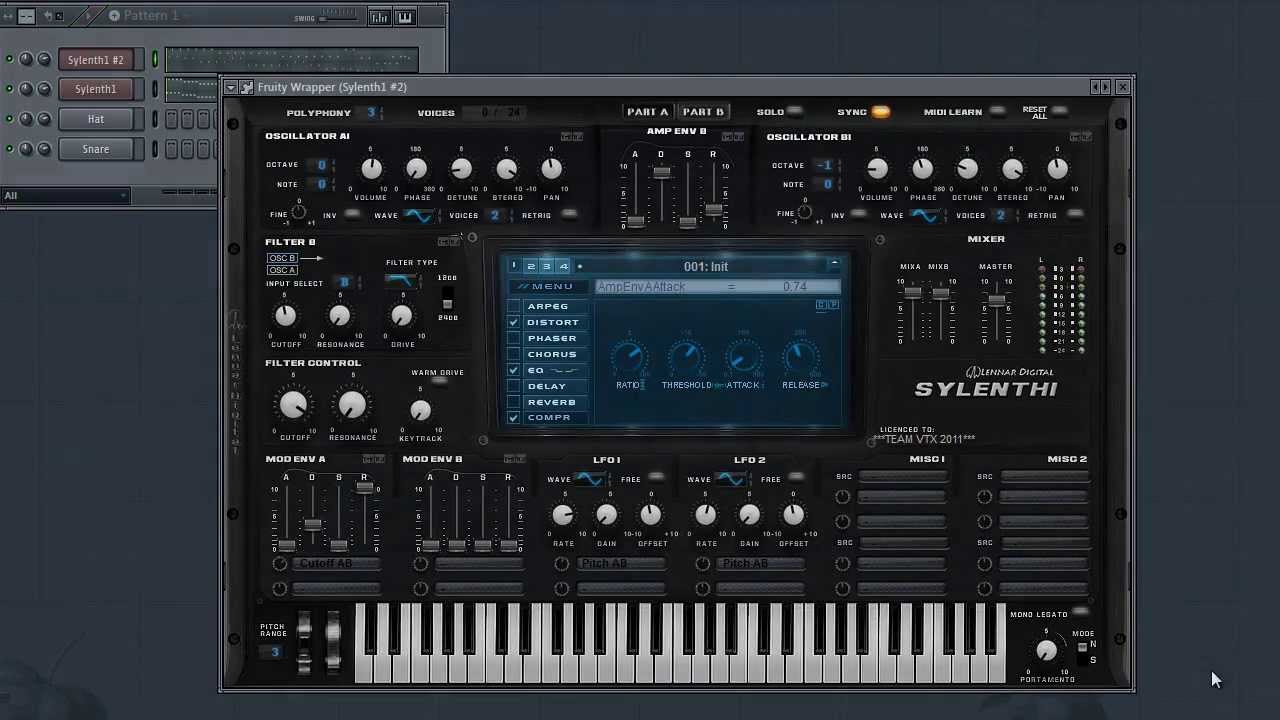Switch to PART A tab

[647, 112]
